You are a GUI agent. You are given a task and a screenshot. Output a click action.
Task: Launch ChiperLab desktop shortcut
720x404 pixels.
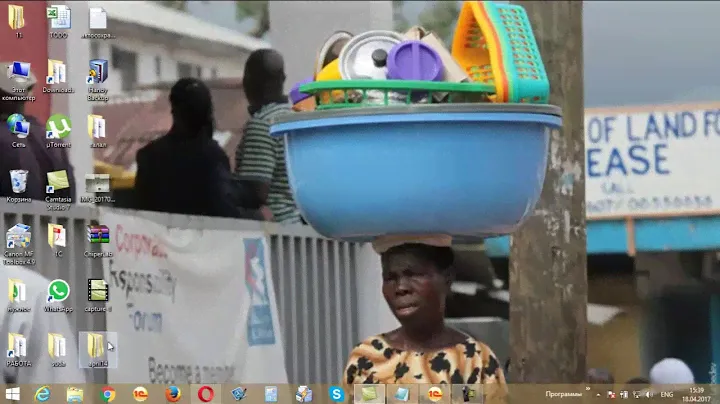97,237
